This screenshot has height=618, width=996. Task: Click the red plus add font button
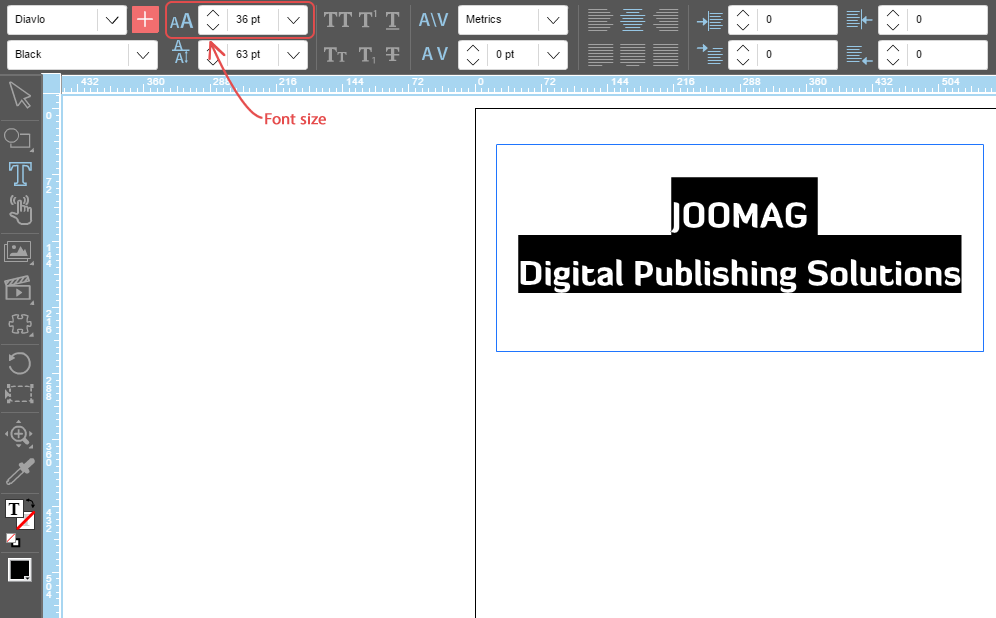pos(146,20)
